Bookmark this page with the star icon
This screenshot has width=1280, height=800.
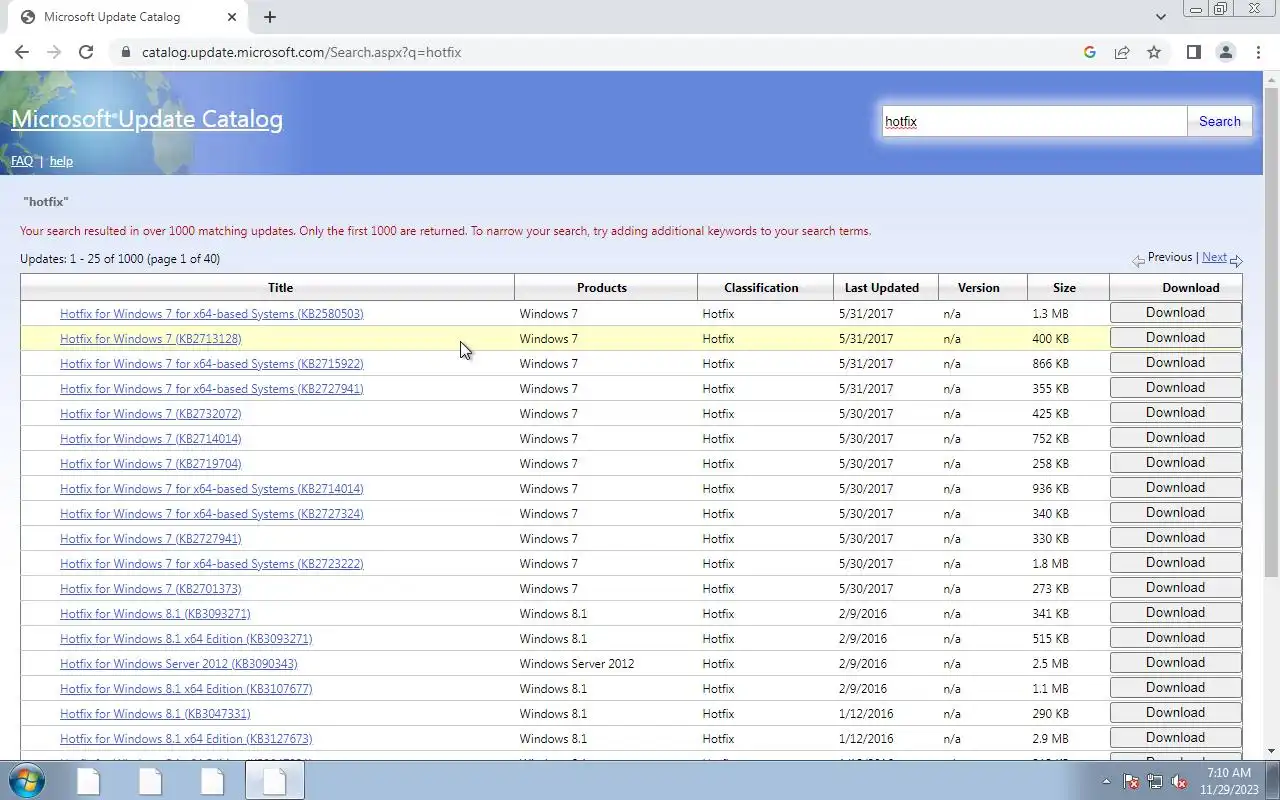[1154, 52]
